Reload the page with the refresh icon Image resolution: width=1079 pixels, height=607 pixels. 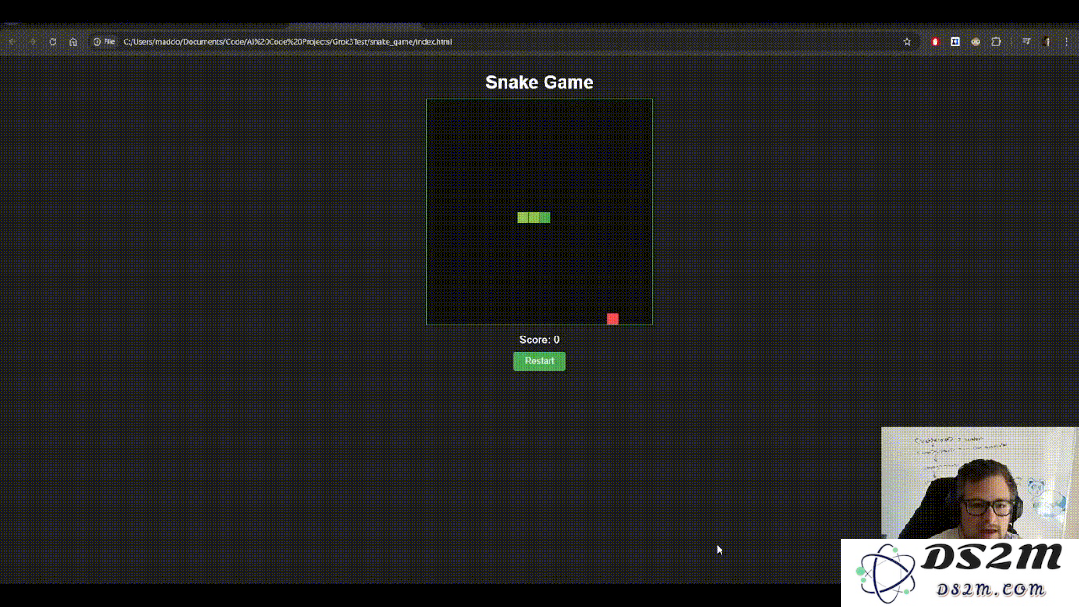(53, 42)
